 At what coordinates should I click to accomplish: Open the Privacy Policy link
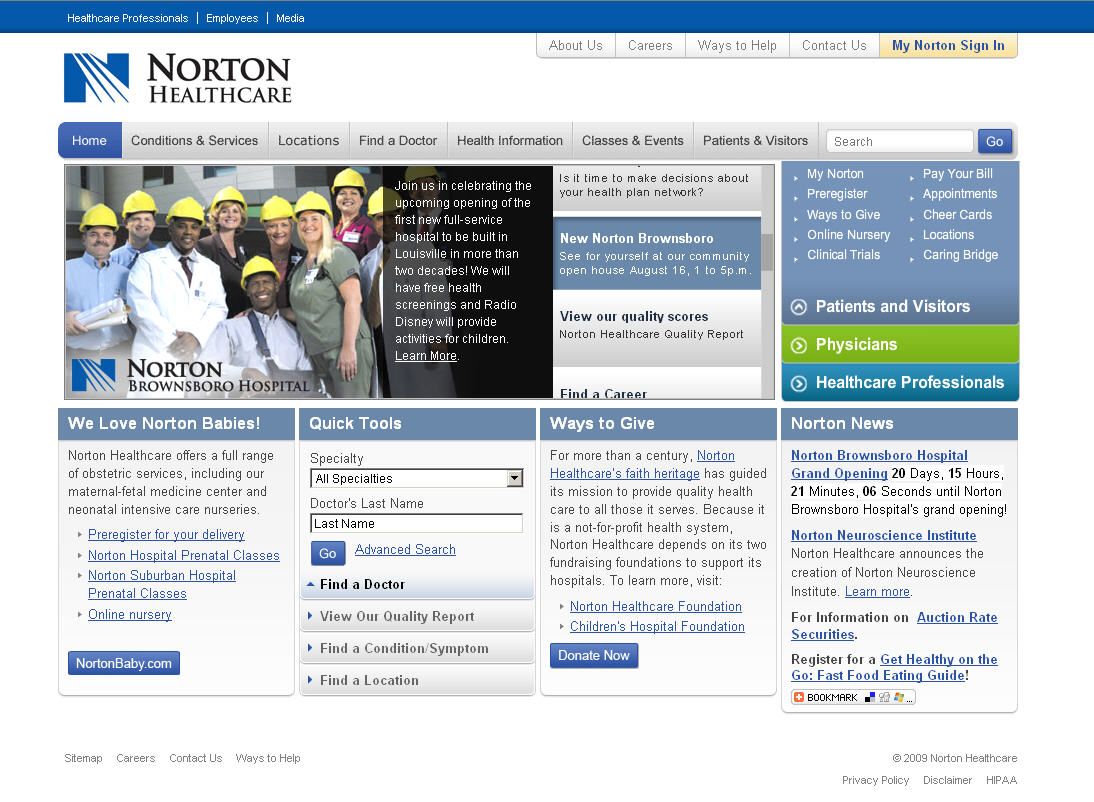876,780
